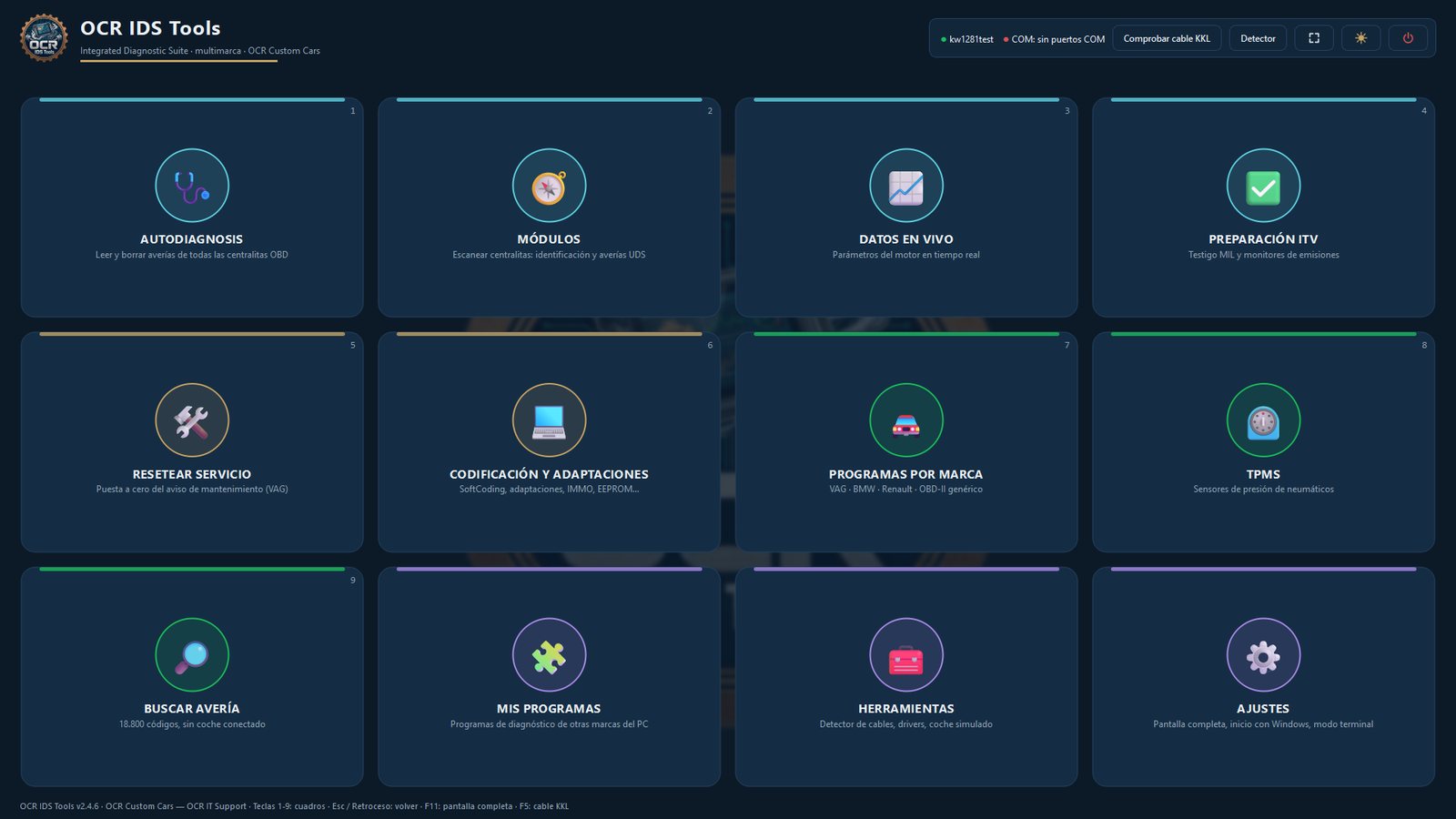Select the MÓDULOS card title
Viewport: 1456px width, 819px height.
point(549,239)
